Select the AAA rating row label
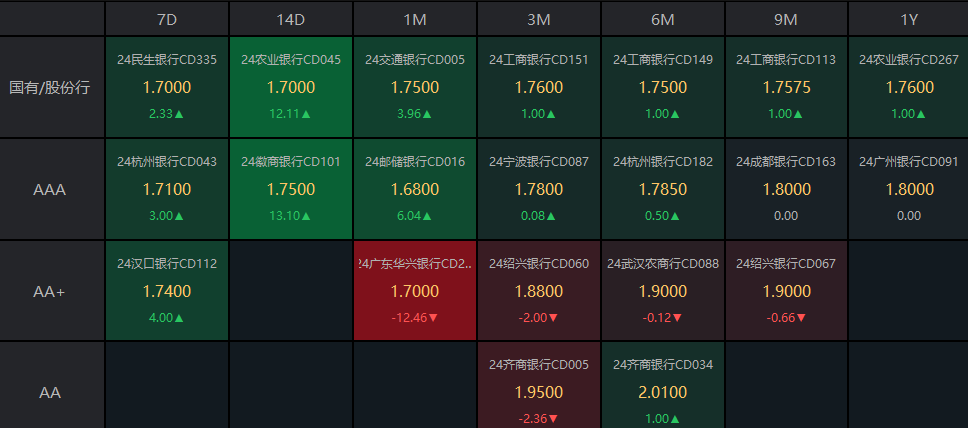968x428 pixels. (x=52, y=189)
